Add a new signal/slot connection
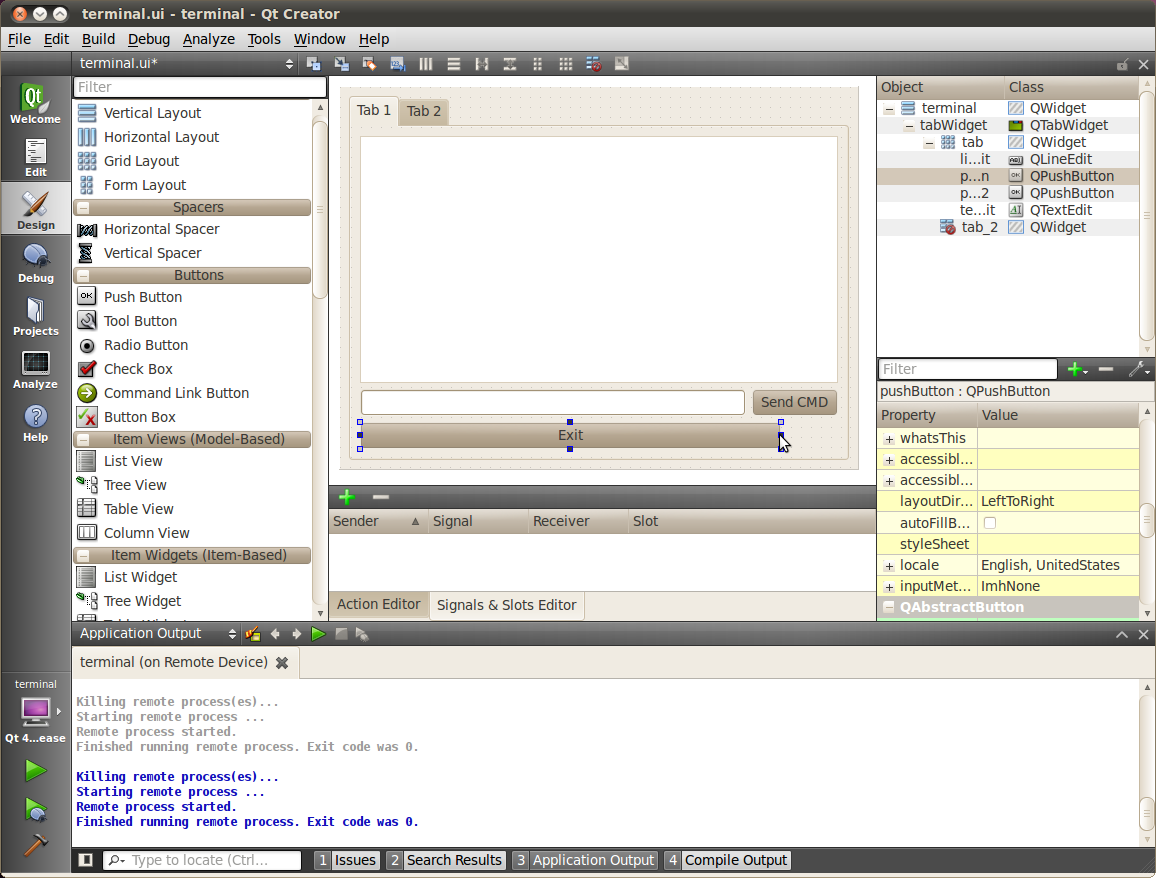The height and width of the screenshot is (878, 1156). (347, 497)
